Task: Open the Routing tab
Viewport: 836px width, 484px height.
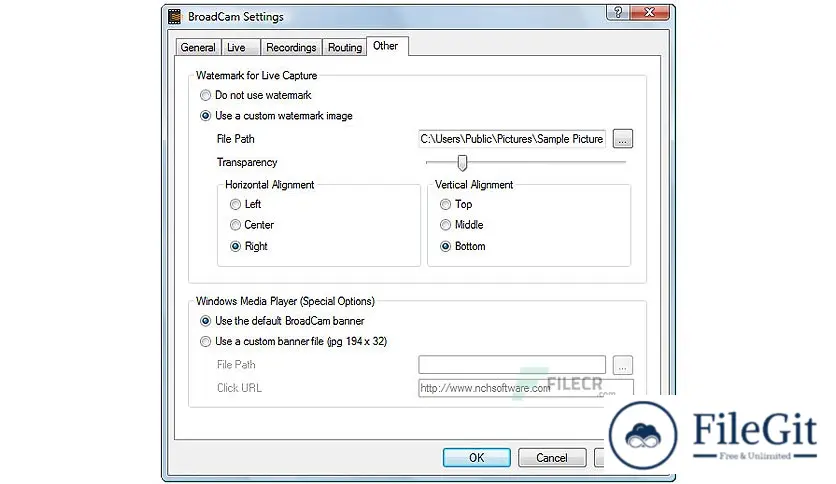Action: point(345,47)
